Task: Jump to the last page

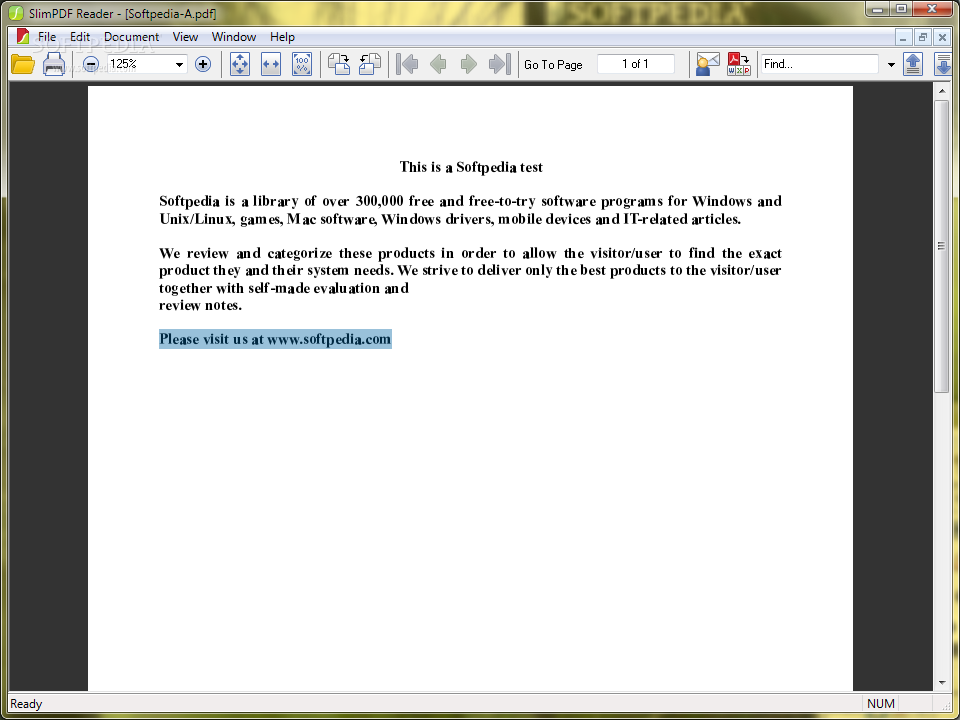Action: [500, 64]
